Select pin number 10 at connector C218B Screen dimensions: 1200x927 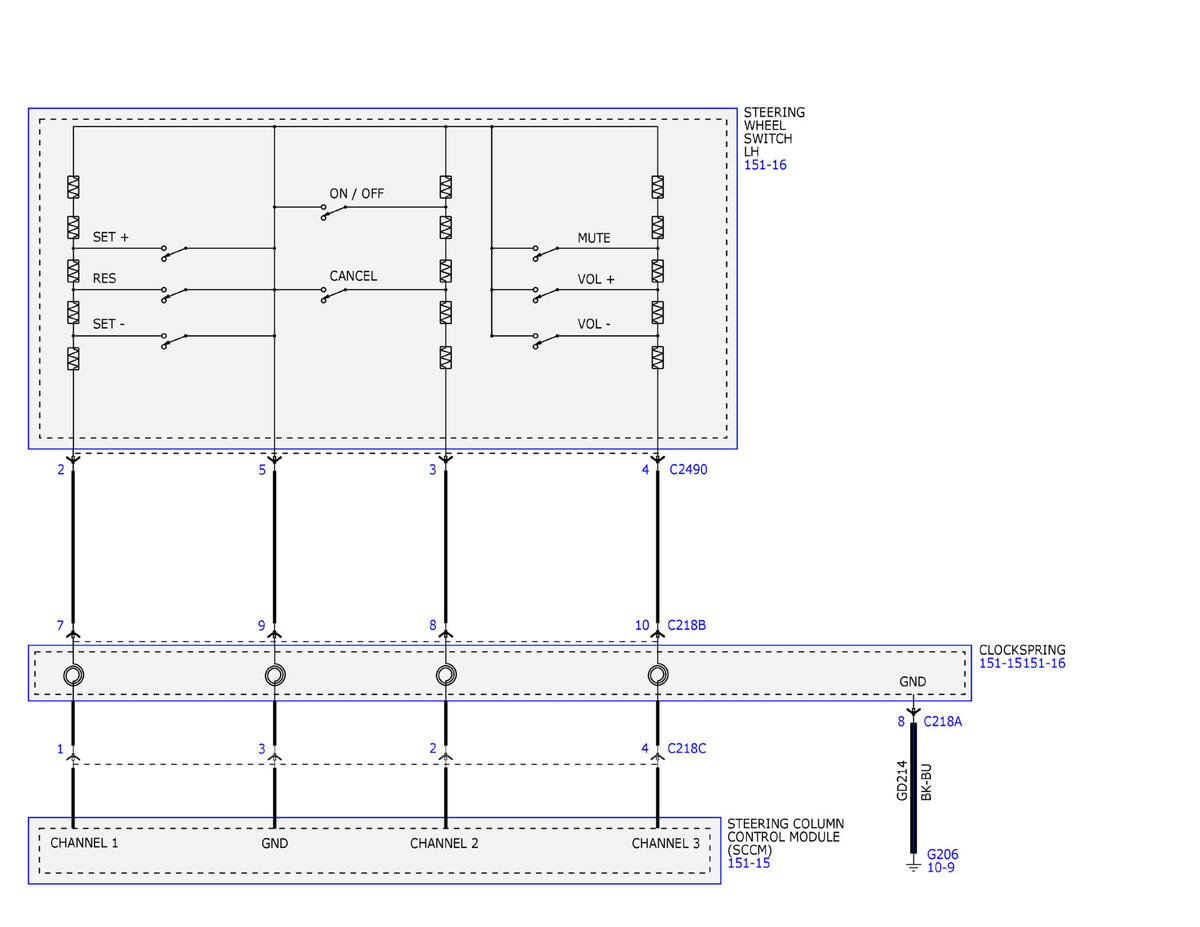642,625
